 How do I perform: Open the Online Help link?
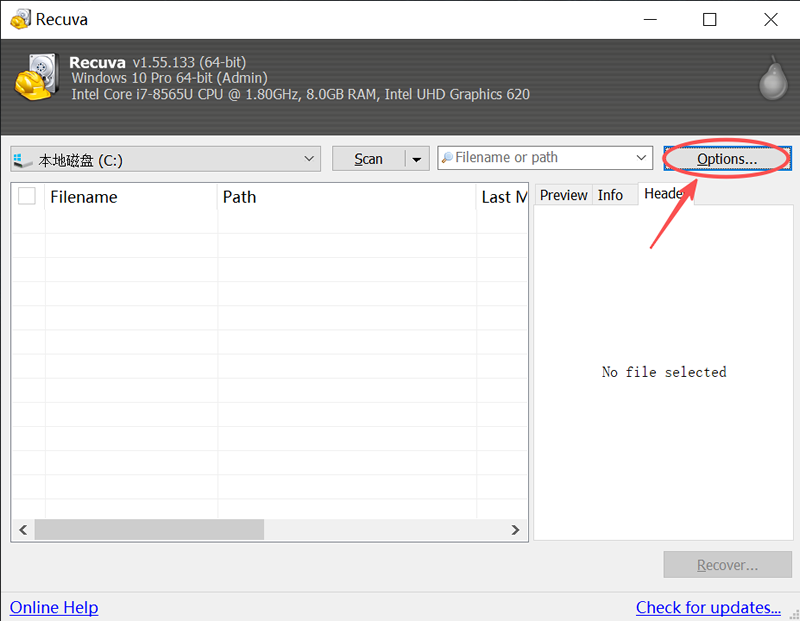(x=54, y=607)
